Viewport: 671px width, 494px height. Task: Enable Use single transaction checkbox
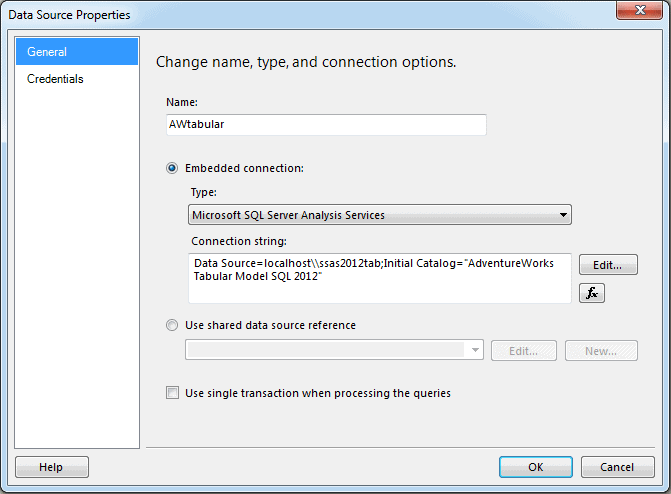coord(172,393)
